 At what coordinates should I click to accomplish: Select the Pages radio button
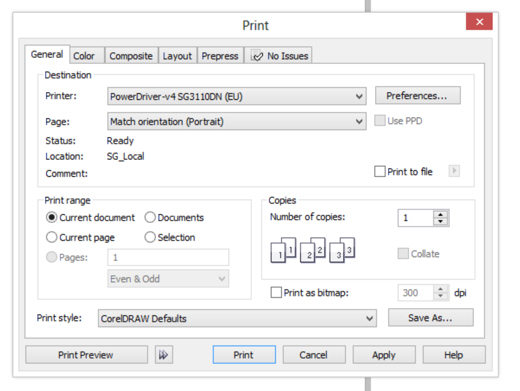coord(52,257)
